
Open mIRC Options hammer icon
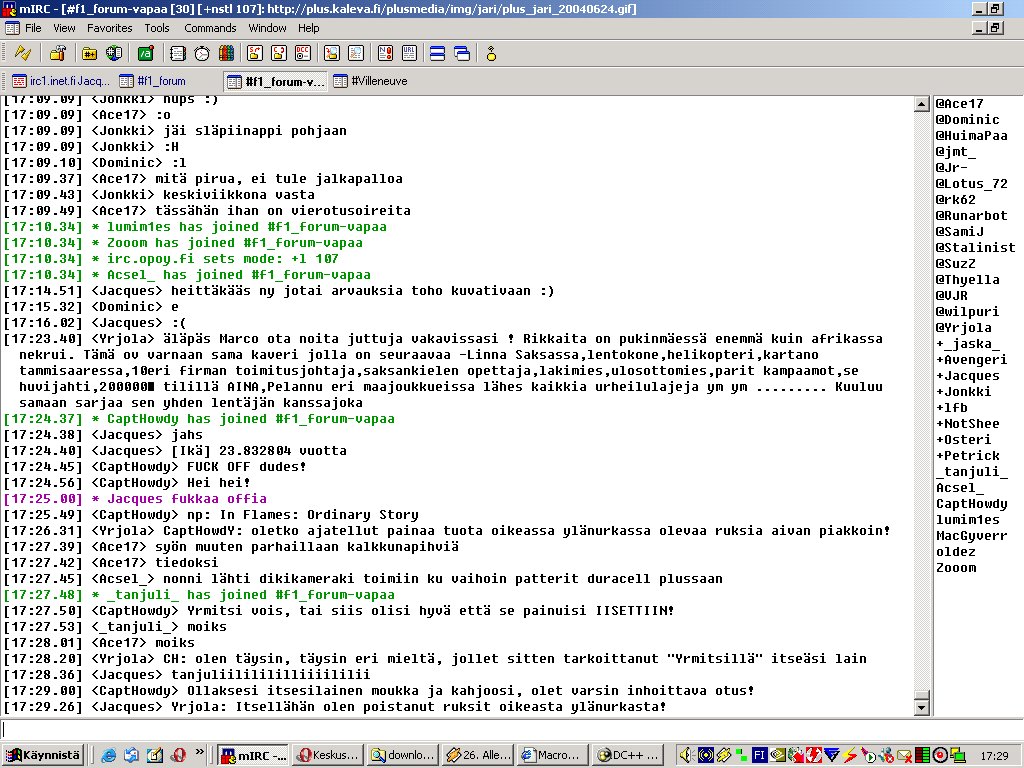point(58,53)
